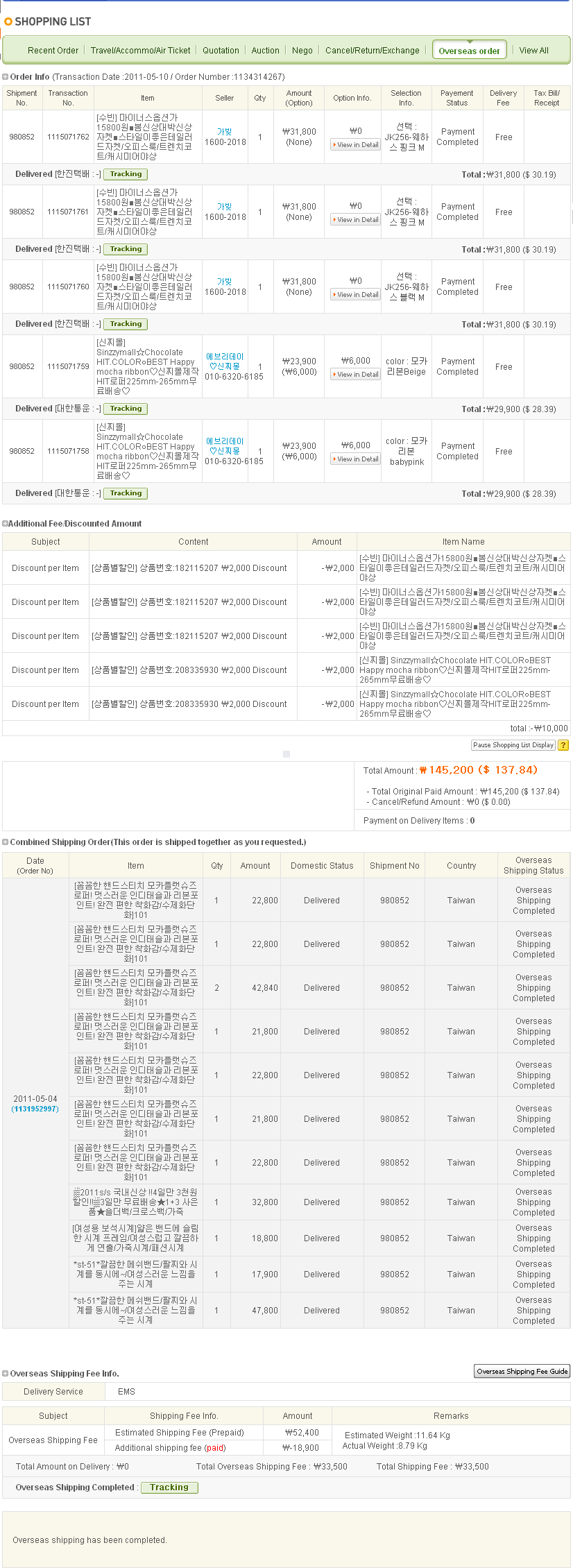
Task: Click the Payment on Delivery Items line
Action: pyautogui.click(x=419, y=821)
